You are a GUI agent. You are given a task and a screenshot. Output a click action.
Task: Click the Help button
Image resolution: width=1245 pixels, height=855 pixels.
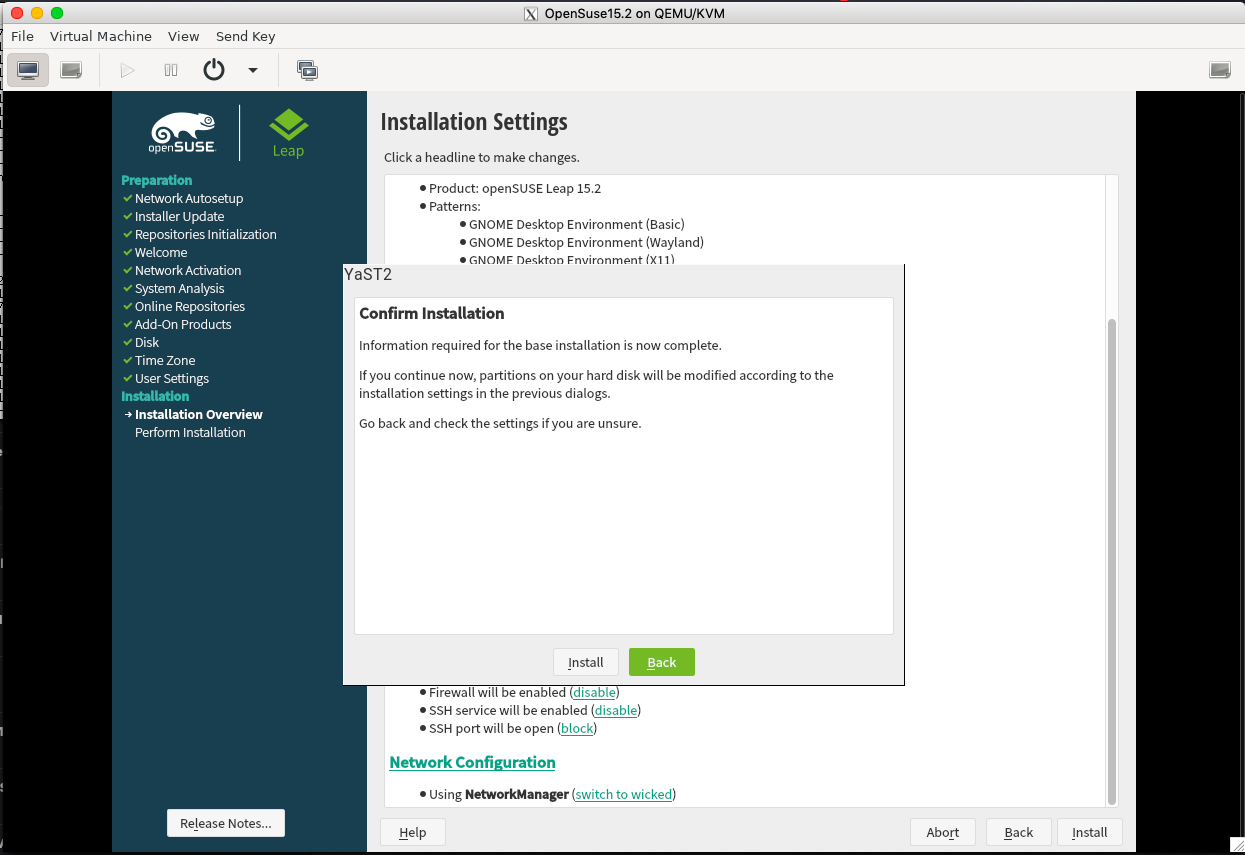pos(413,832)
